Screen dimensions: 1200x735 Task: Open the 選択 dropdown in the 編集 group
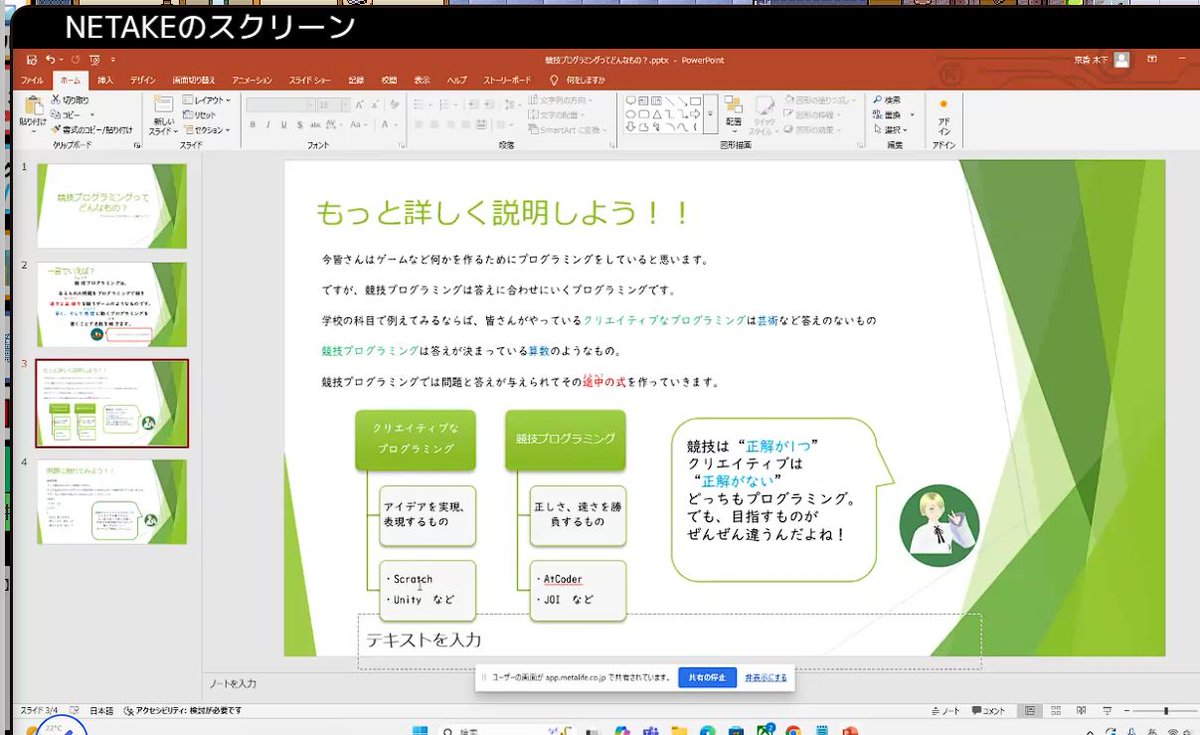point(890,130)
